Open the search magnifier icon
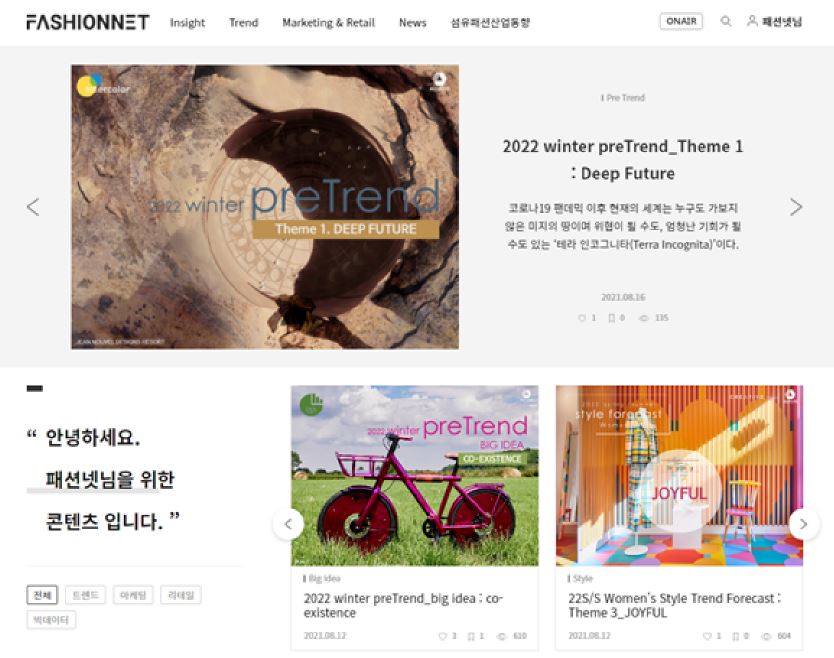Screen dimensions: 834x658 [725, 21]
